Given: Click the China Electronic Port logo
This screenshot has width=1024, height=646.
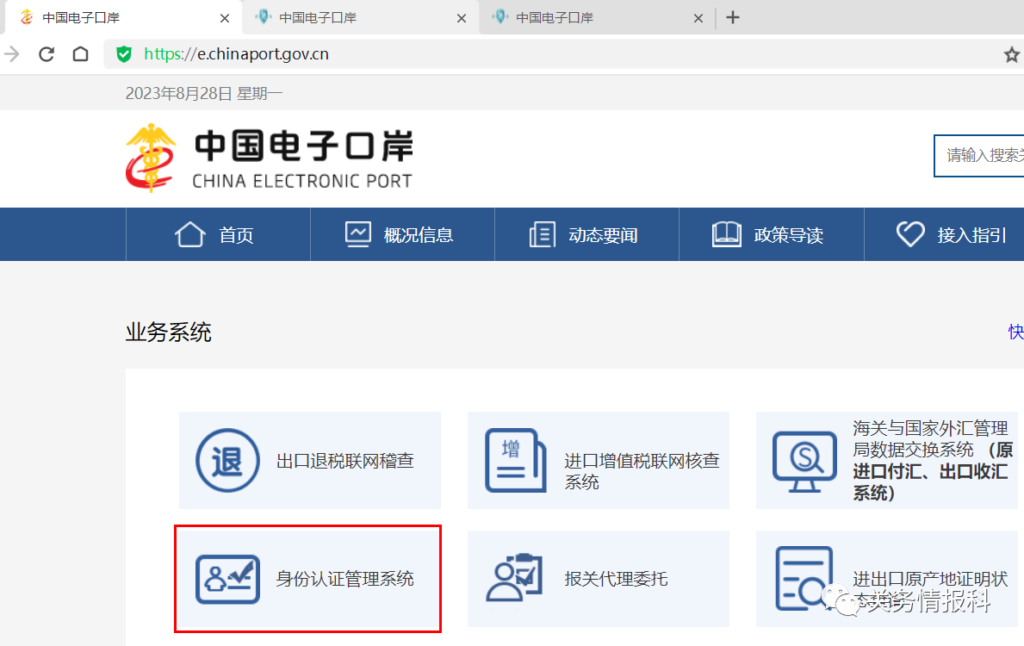Looking at the screenshot, I should [269, 158].
